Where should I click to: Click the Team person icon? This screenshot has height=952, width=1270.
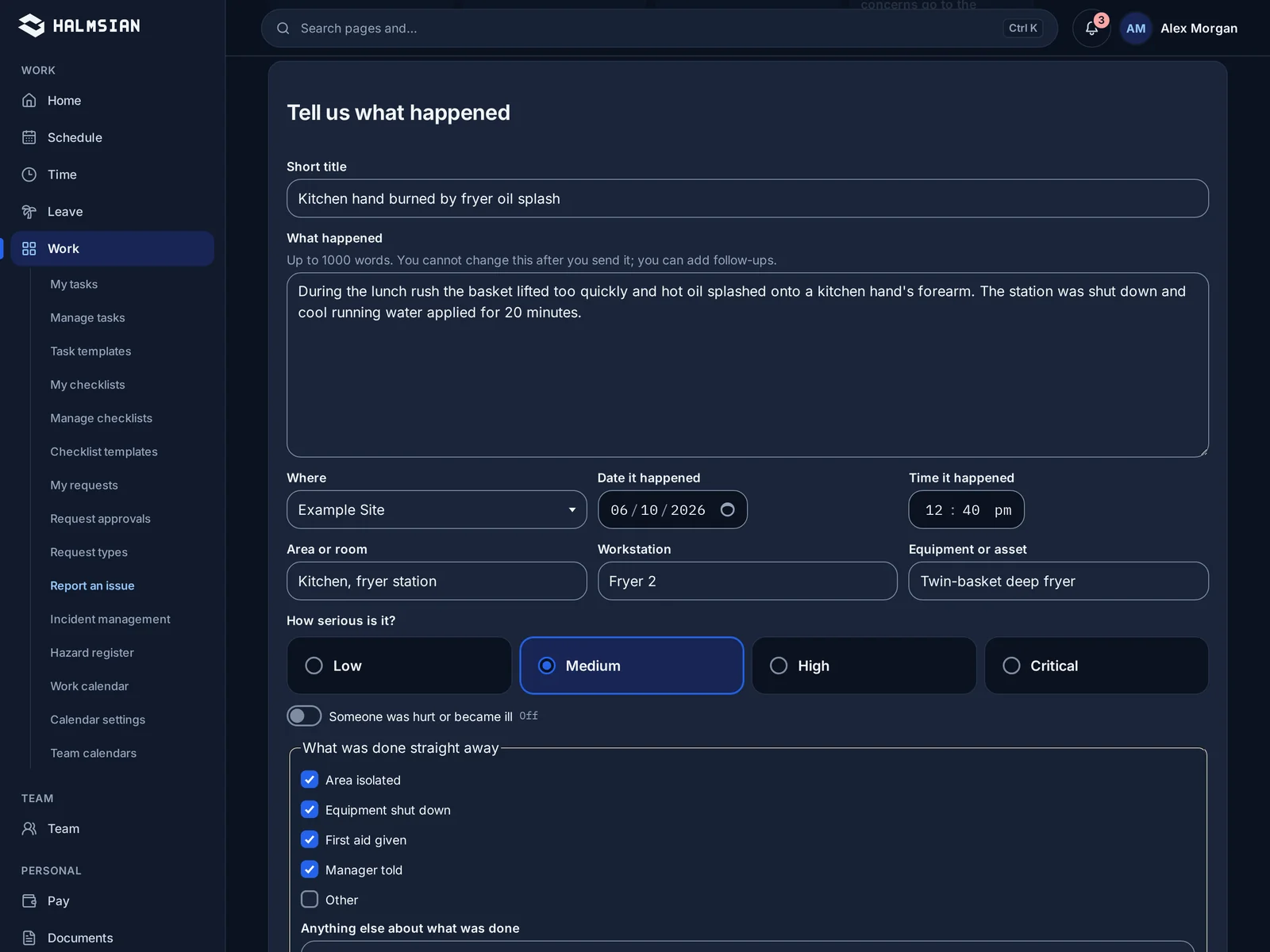pyautogui.click(x=29, y=828)
